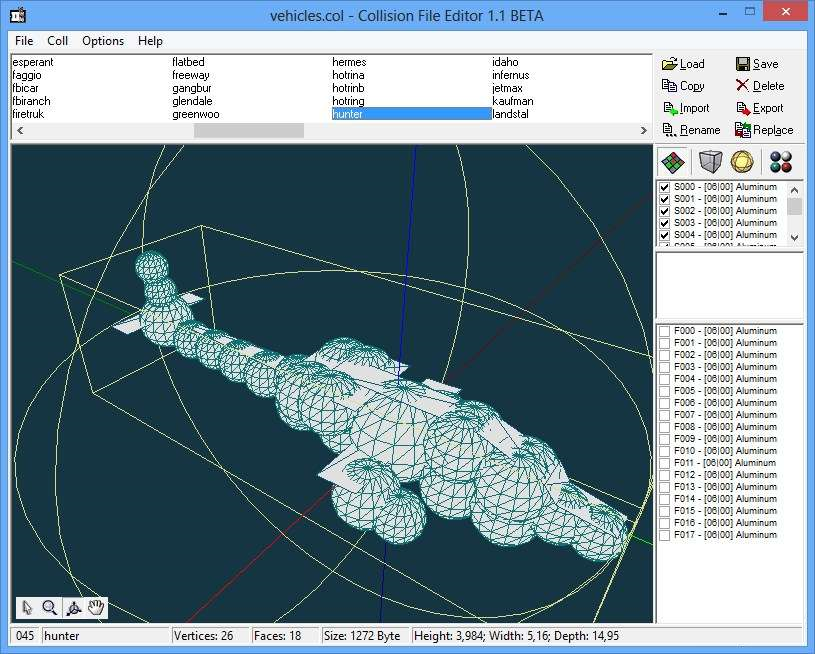Screen dimensions: 815x654
Task: Check face F008 Aluminum
Action: point(664,427)
